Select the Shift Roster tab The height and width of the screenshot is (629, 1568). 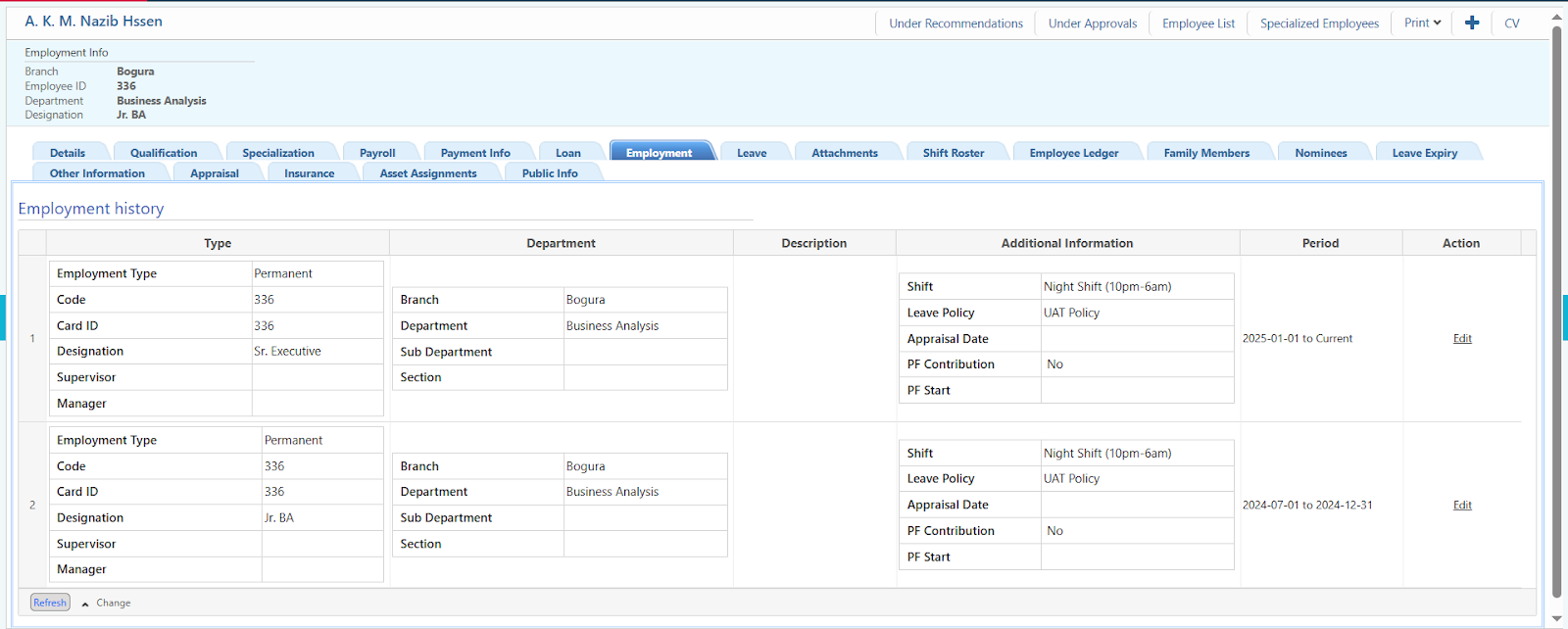coord(953,153)
